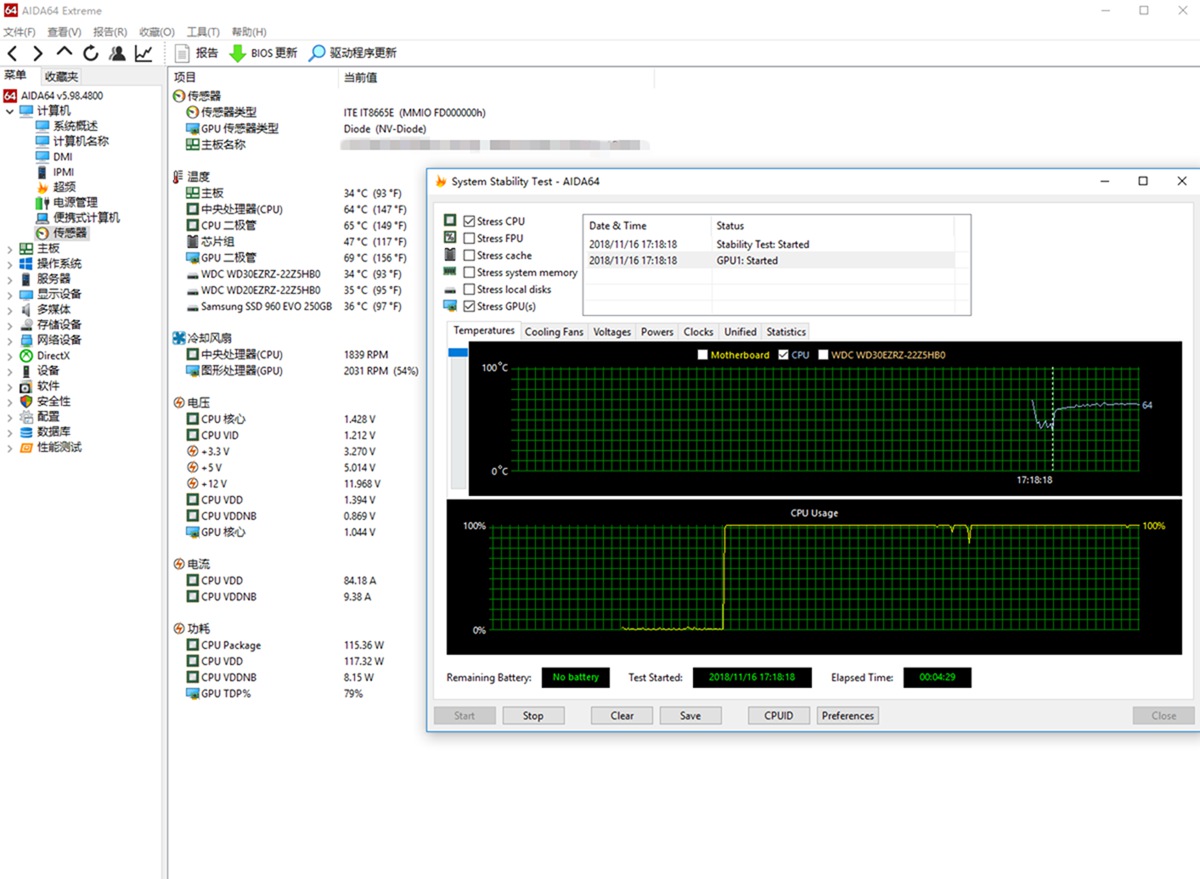Image resolution: width=1200 pixels, height=879 pixels.
Task: Open the line graph toolbar icon
Action: (144, 53)
